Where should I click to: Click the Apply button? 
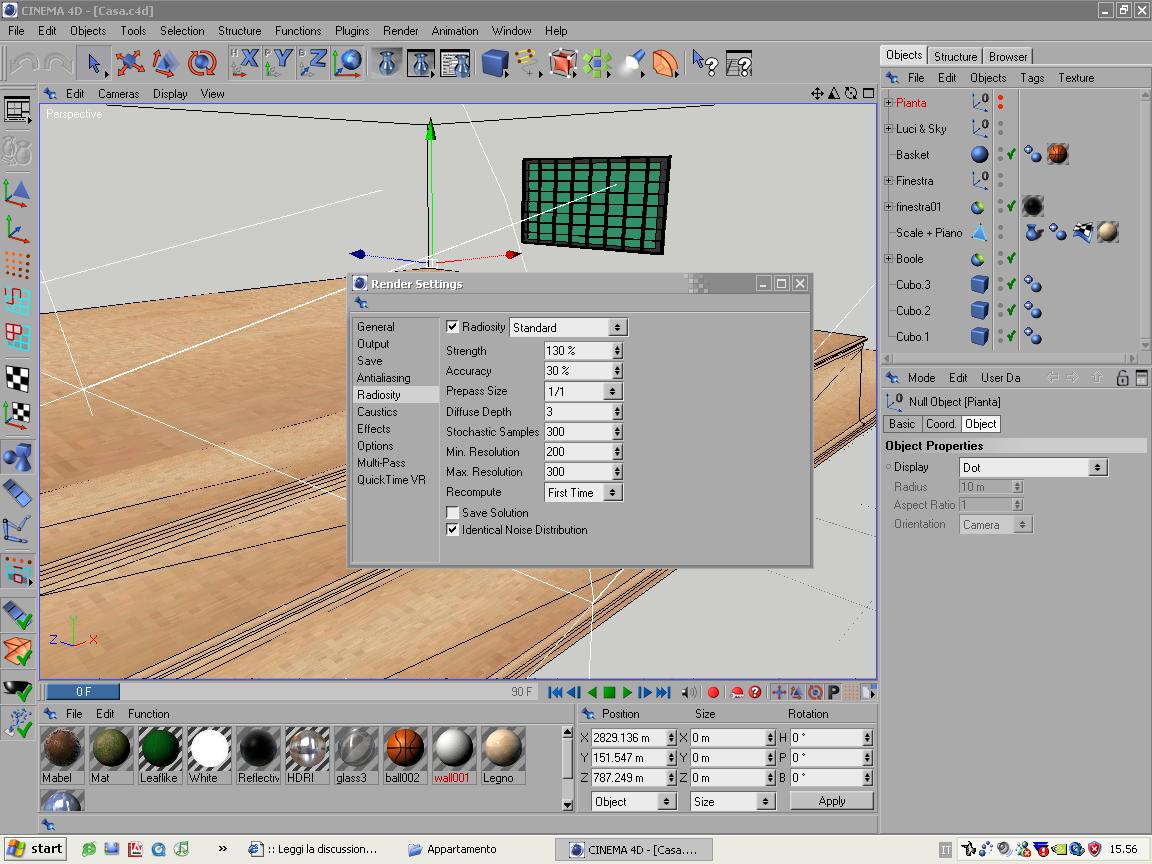[x=831, y=801]
